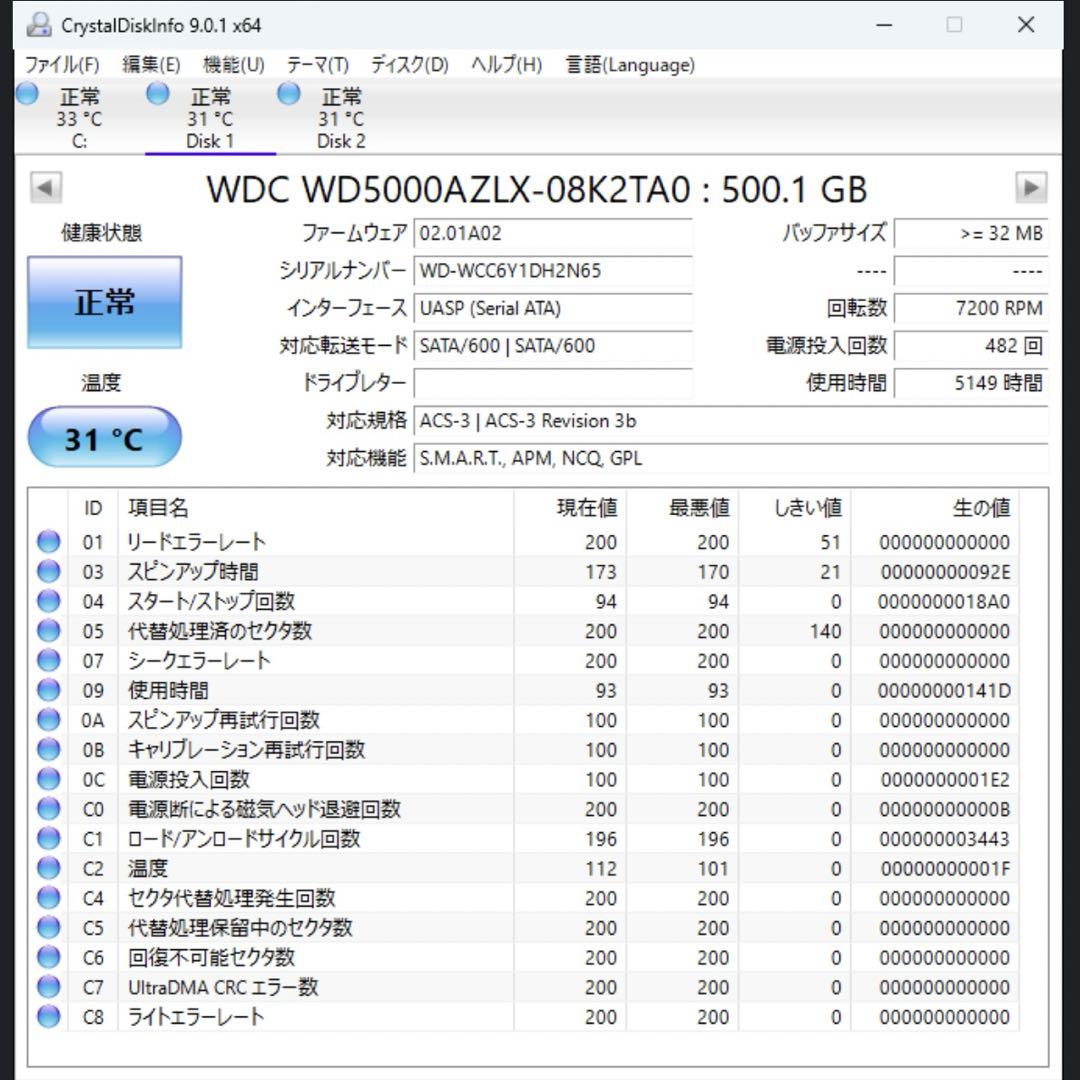Open the 機能(U) menu

(x=233, y=65)
